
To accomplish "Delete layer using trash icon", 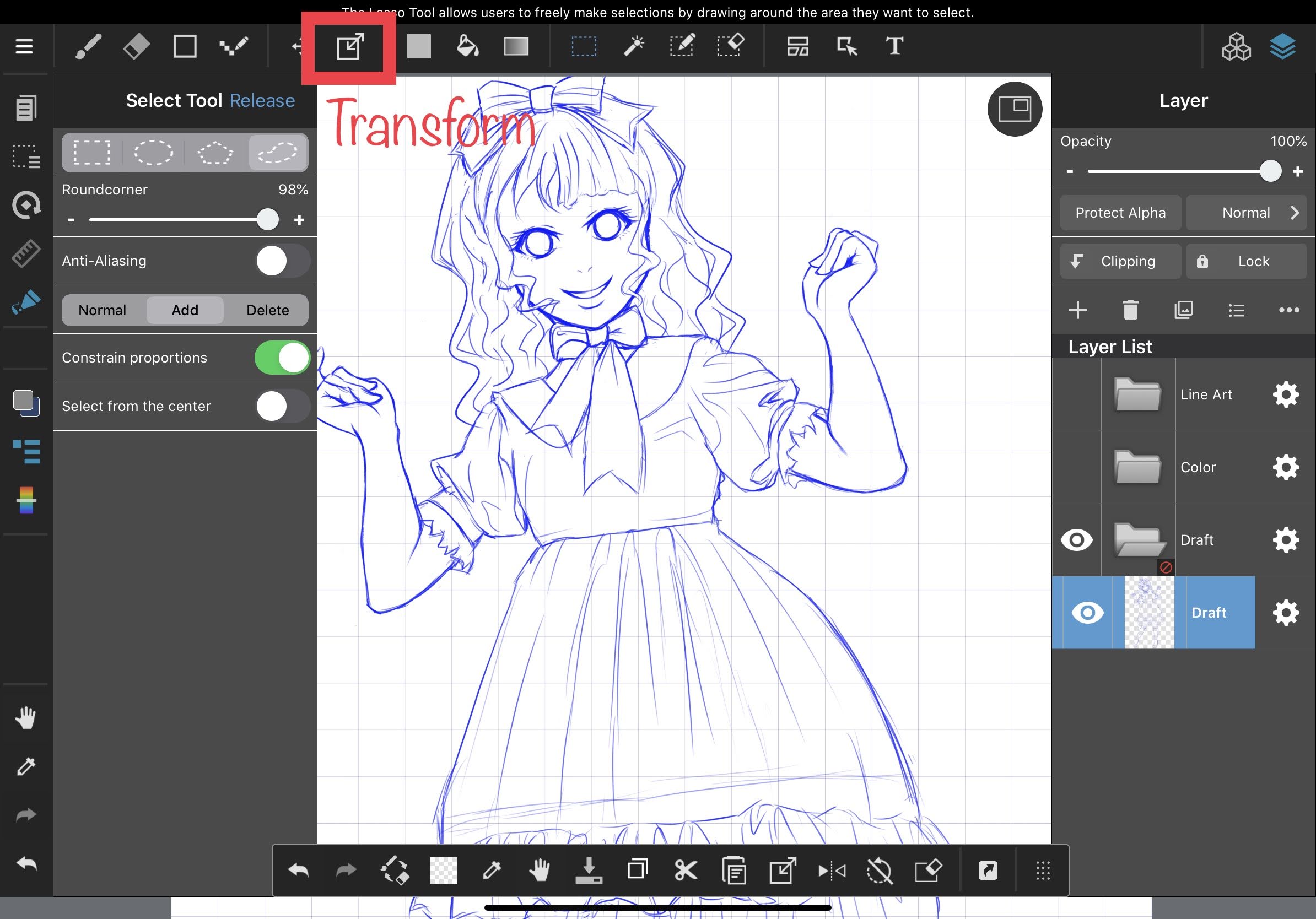I will tap(1130, 311).
